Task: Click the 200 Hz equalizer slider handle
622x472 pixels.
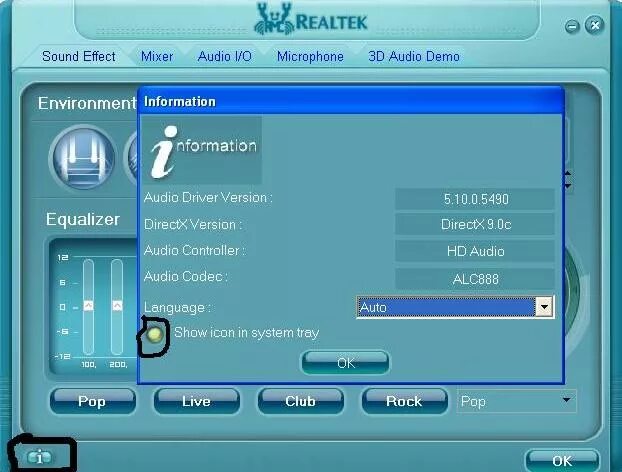Action: 117,306
